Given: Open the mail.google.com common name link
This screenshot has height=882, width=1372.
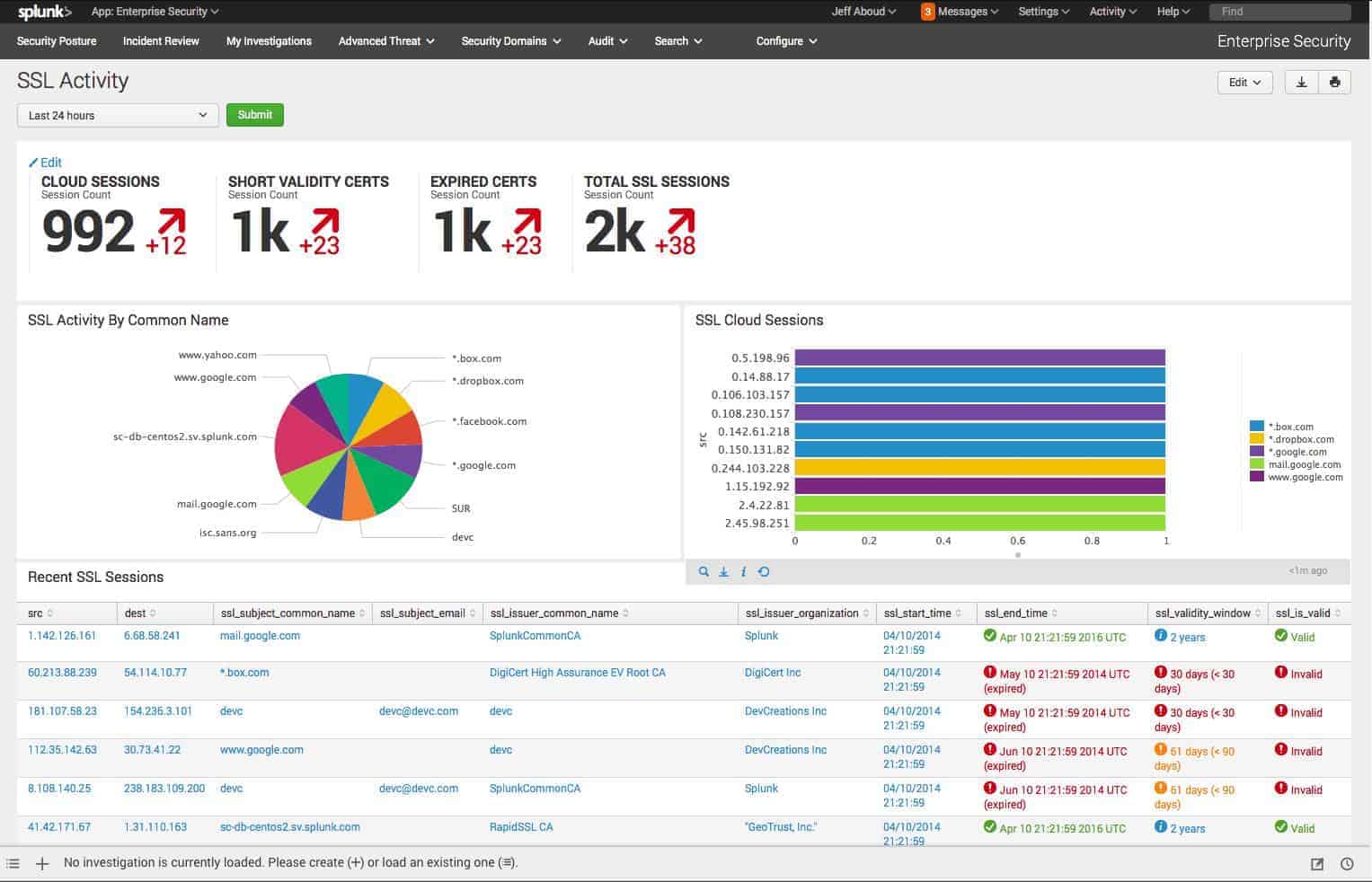Looking at the screenshot, I should point(260,636).
